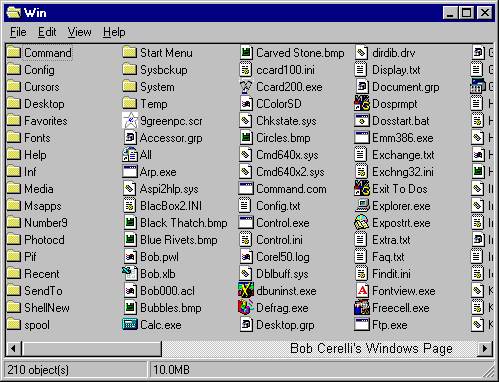The image size is (499, 382).
Task: Select the Cmd640x2.sys file name
Action: 290,172
